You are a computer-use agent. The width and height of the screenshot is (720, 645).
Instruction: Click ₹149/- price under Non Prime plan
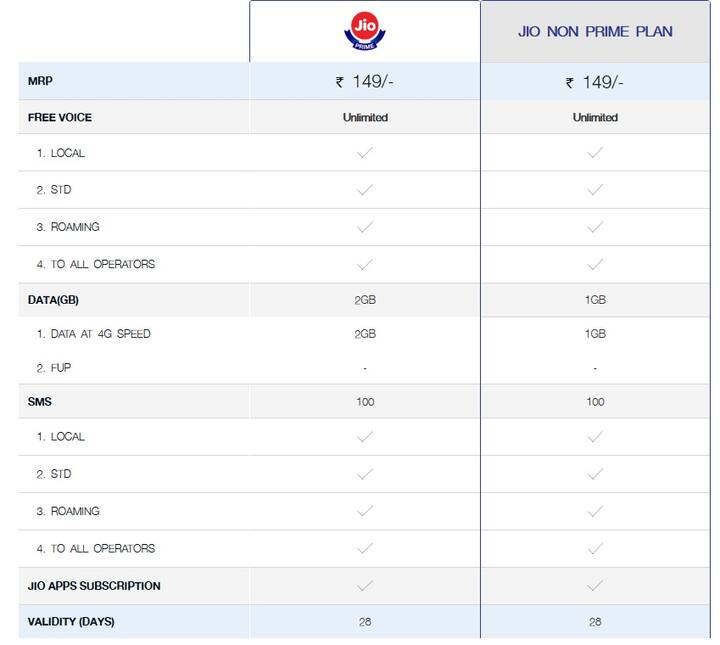pyautogui.click(x=594, y=83)
